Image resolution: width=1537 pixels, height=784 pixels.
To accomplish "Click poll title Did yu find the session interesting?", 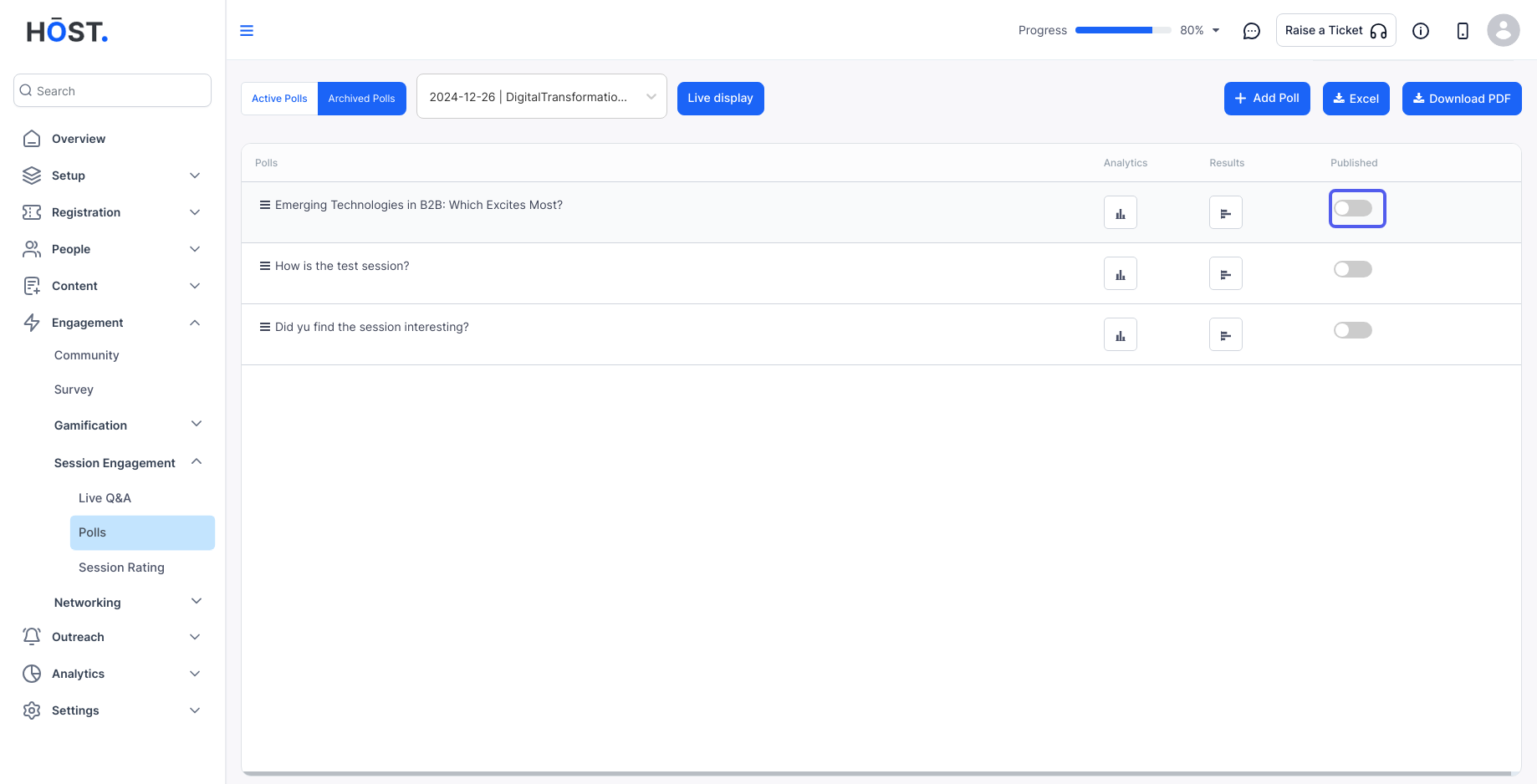I will click(x=372, y=327).
